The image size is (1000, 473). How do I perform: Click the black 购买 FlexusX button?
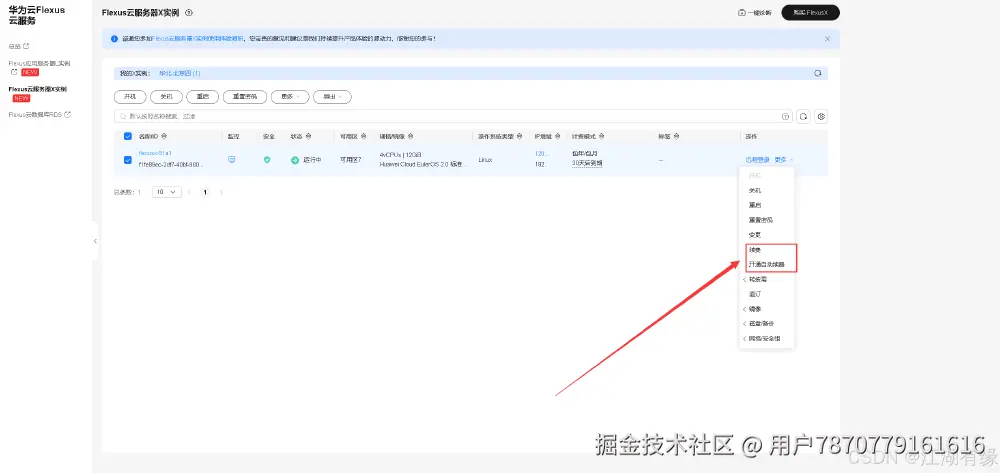pyautogui.click(x=811, y=13)
